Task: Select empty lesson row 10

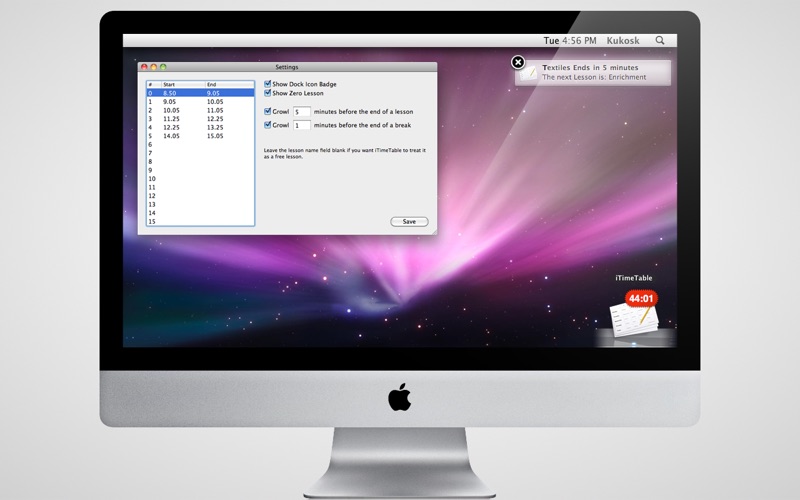Action: pos(201,179)
